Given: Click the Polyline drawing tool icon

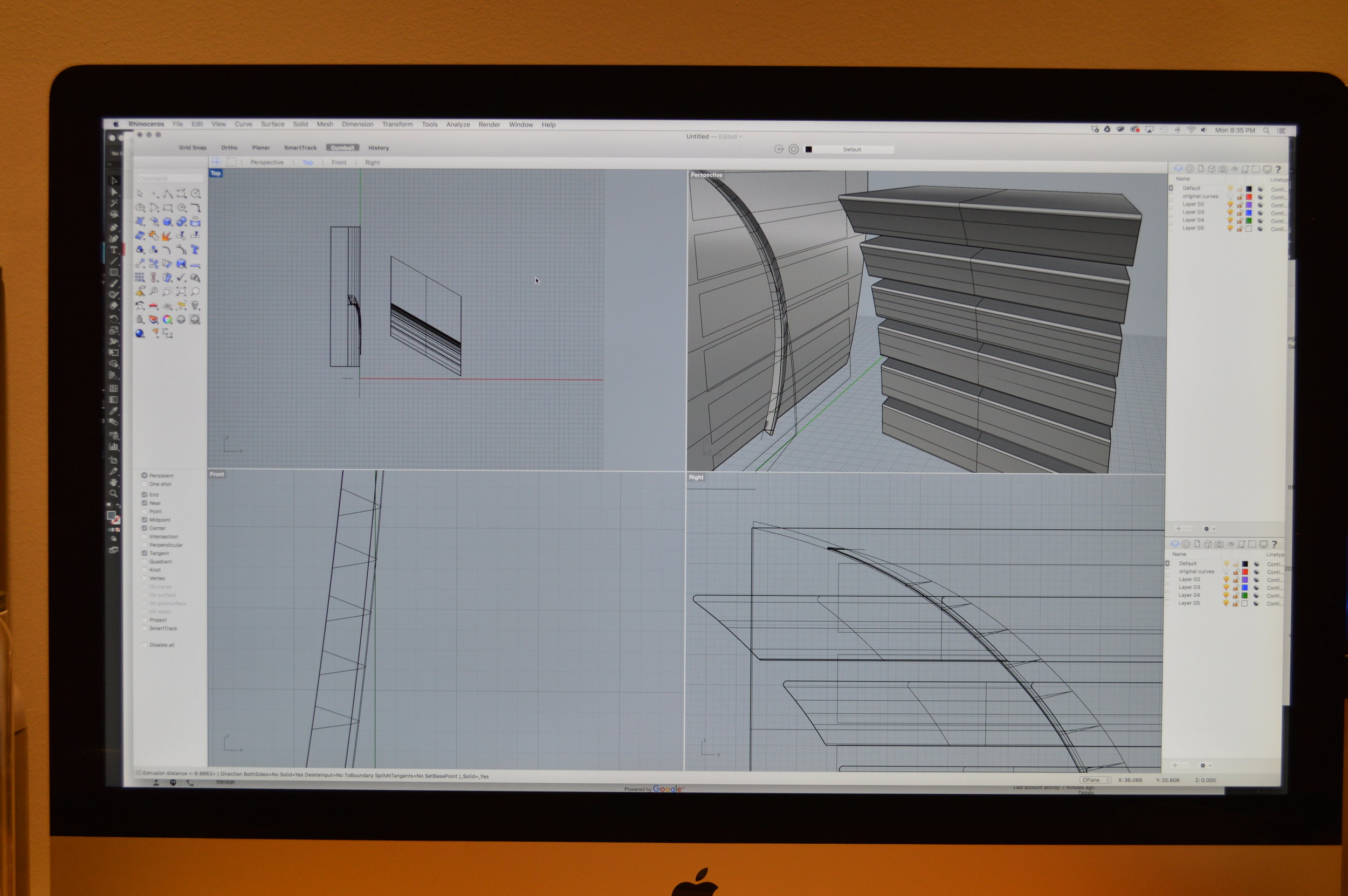Looking at the screenshot, I should (168, 194).
